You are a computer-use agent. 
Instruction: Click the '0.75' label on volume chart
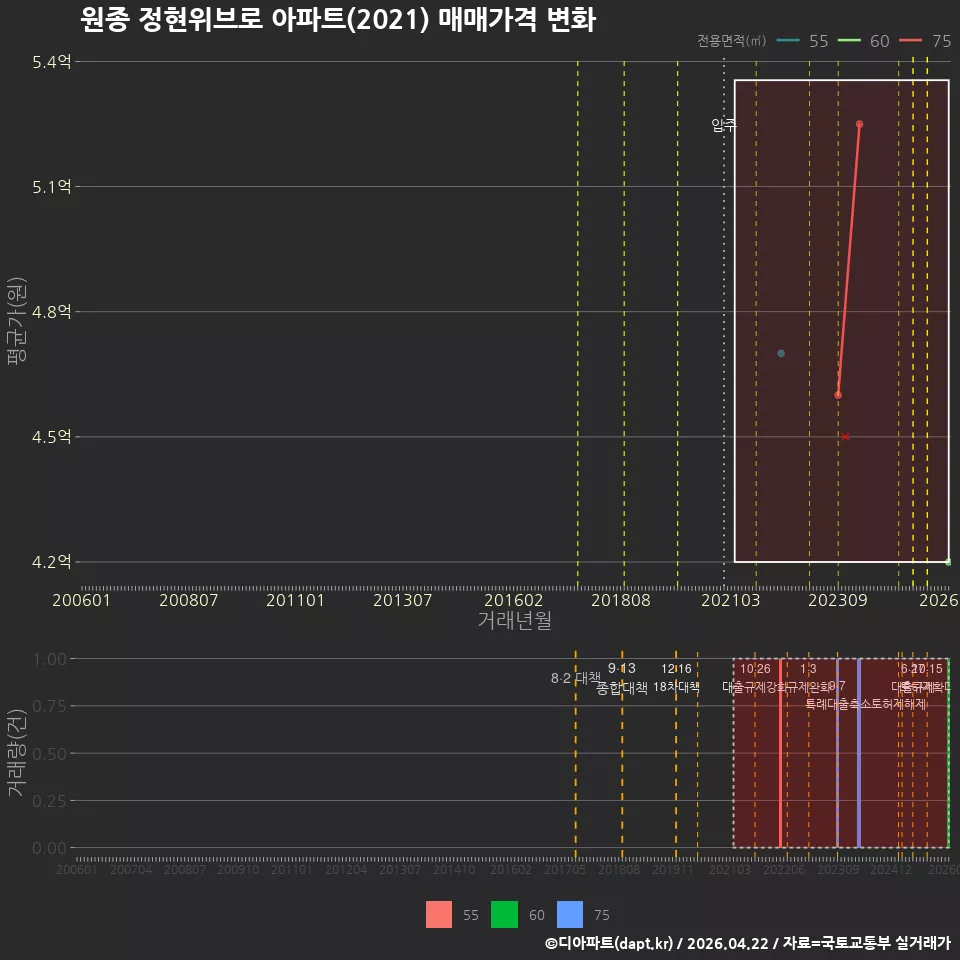tap(49, 707)
